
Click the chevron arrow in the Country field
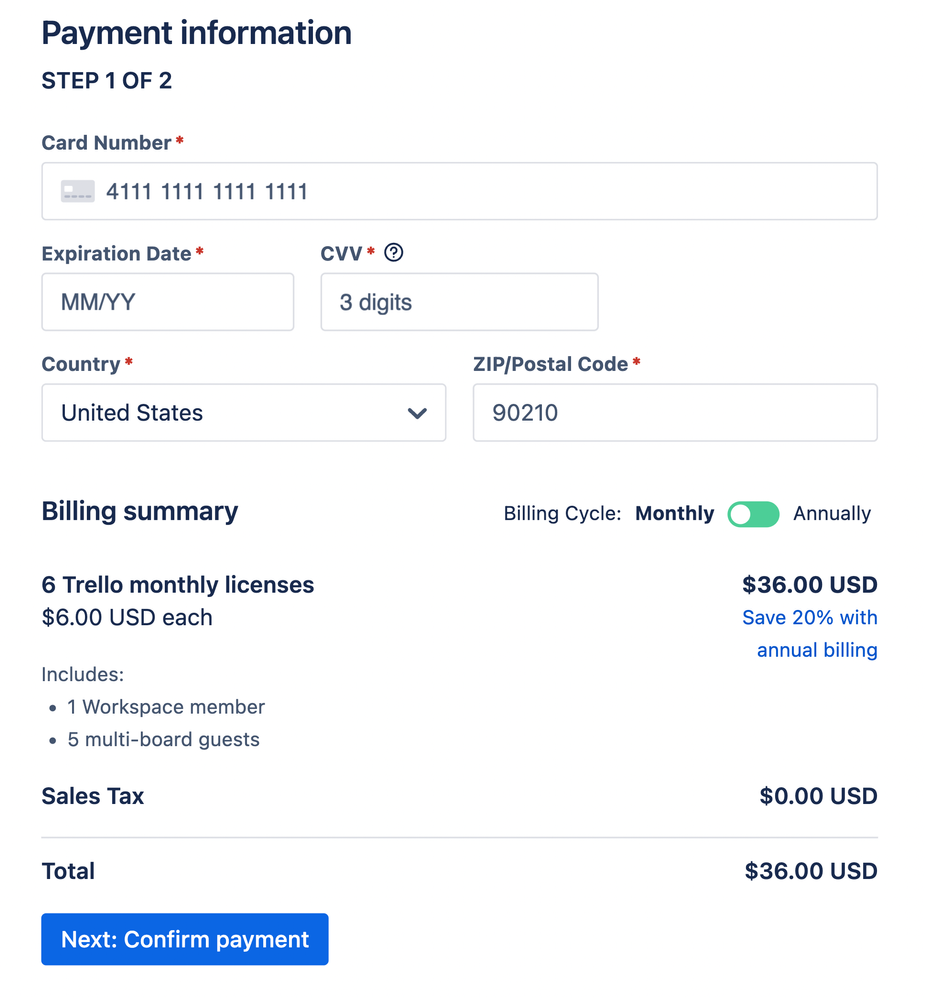(x=418, y=413)
